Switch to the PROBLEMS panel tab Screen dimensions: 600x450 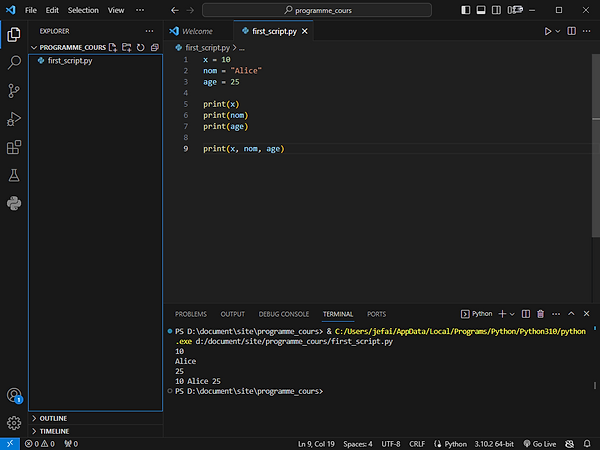click(x=191, y=314)
